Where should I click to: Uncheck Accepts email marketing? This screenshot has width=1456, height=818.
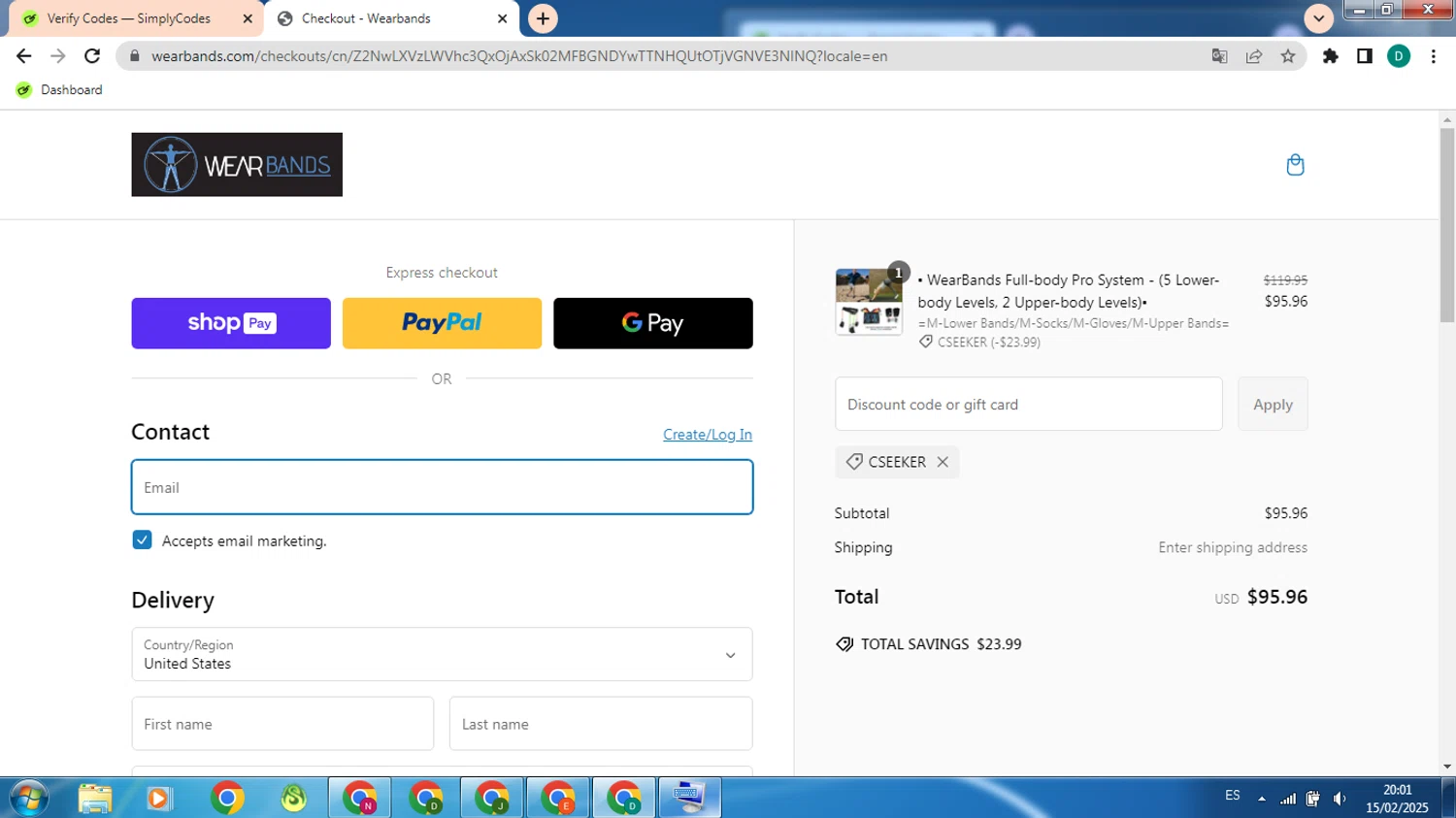(143, 540)
